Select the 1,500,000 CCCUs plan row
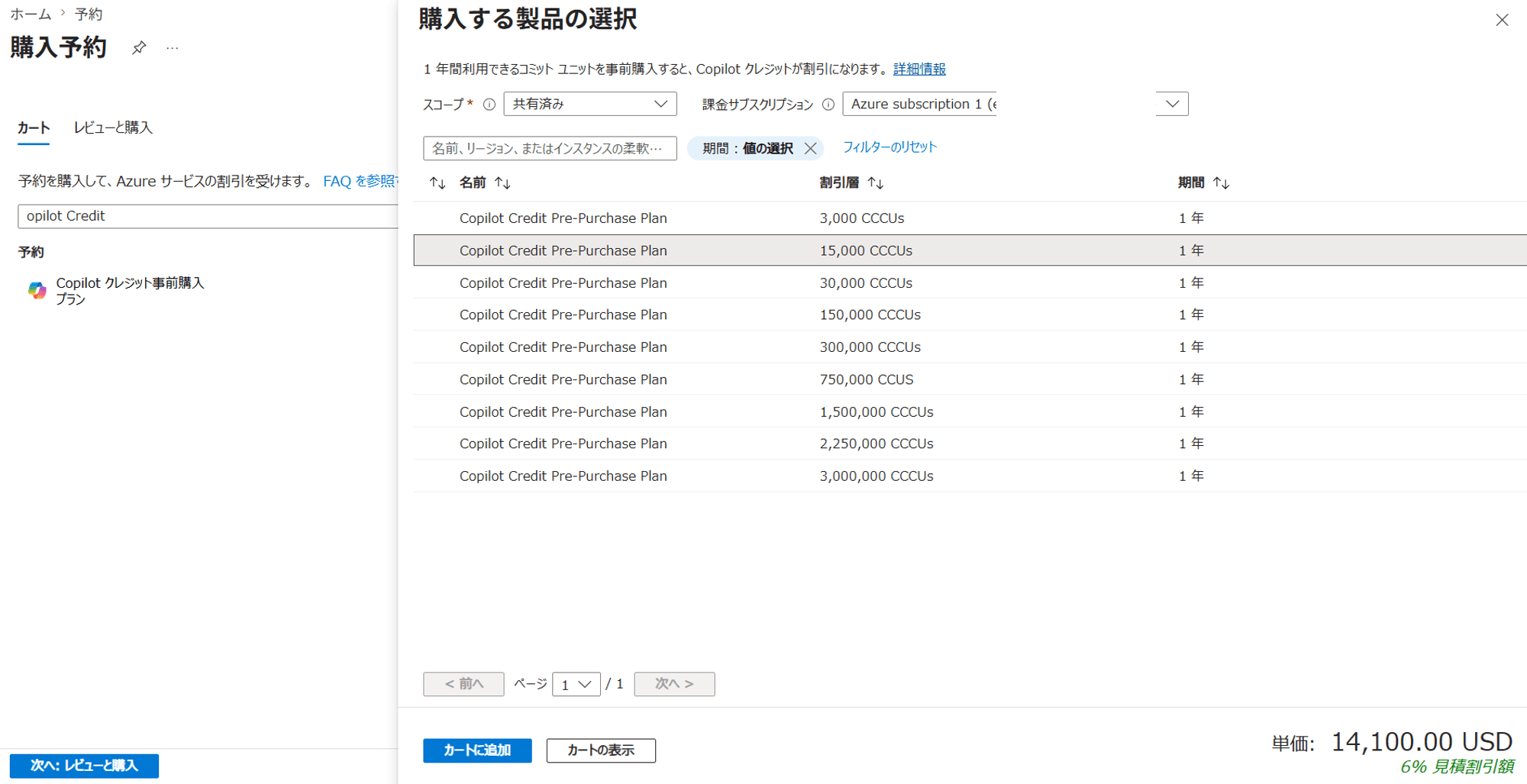The image size is (1527, 784). (x=970, y=411)
